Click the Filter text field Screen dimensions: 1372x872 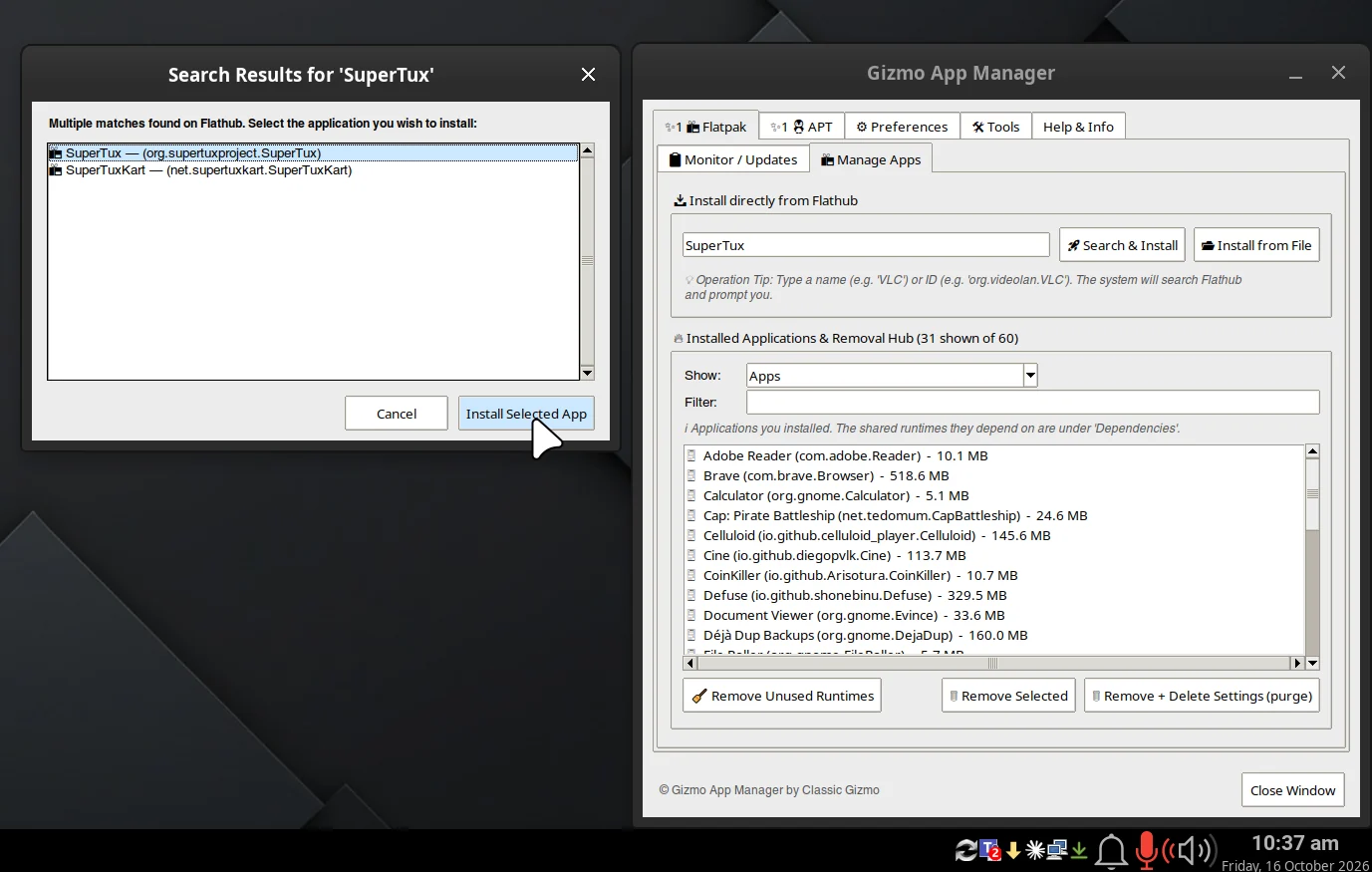1033,402
